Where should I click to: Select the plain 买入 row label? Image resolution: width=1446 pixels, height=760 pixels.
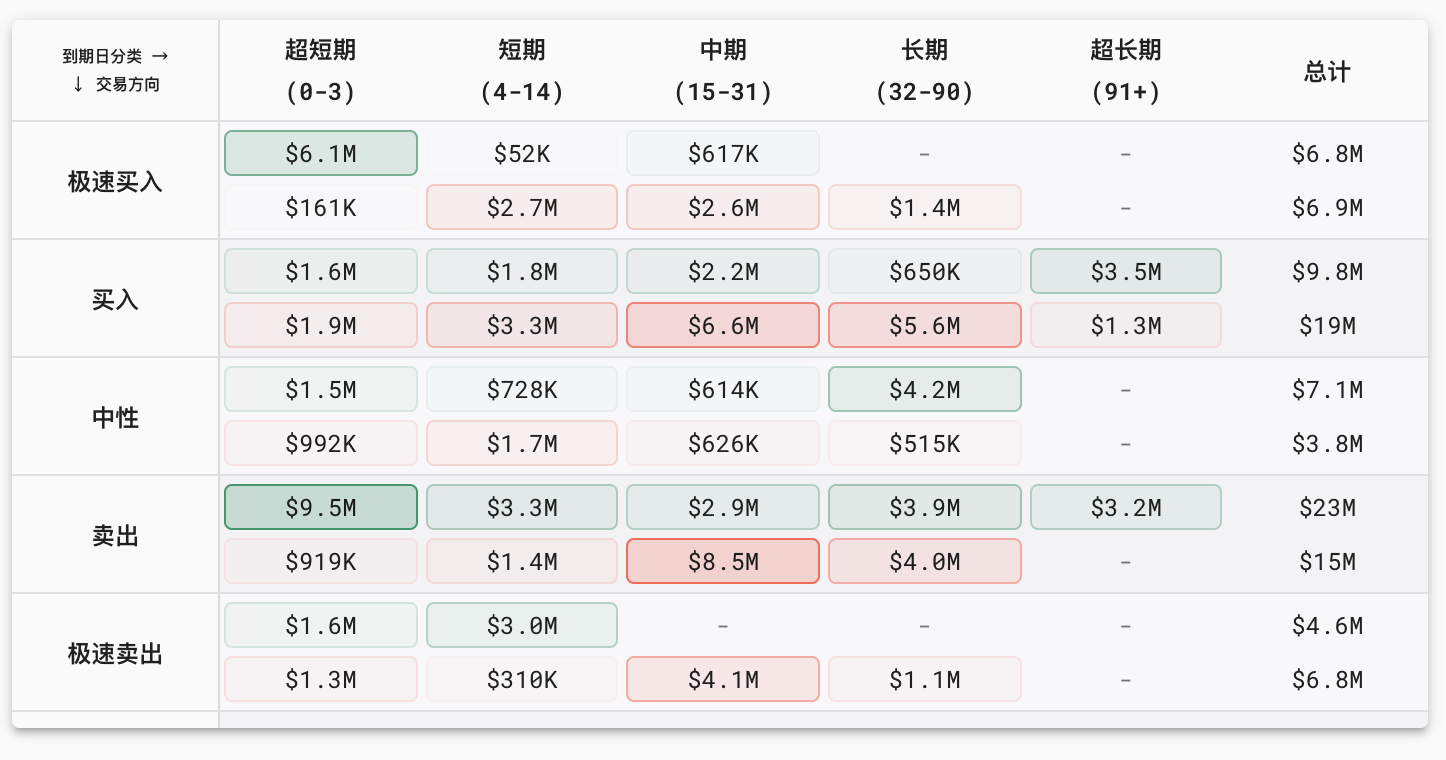(115, 299)
